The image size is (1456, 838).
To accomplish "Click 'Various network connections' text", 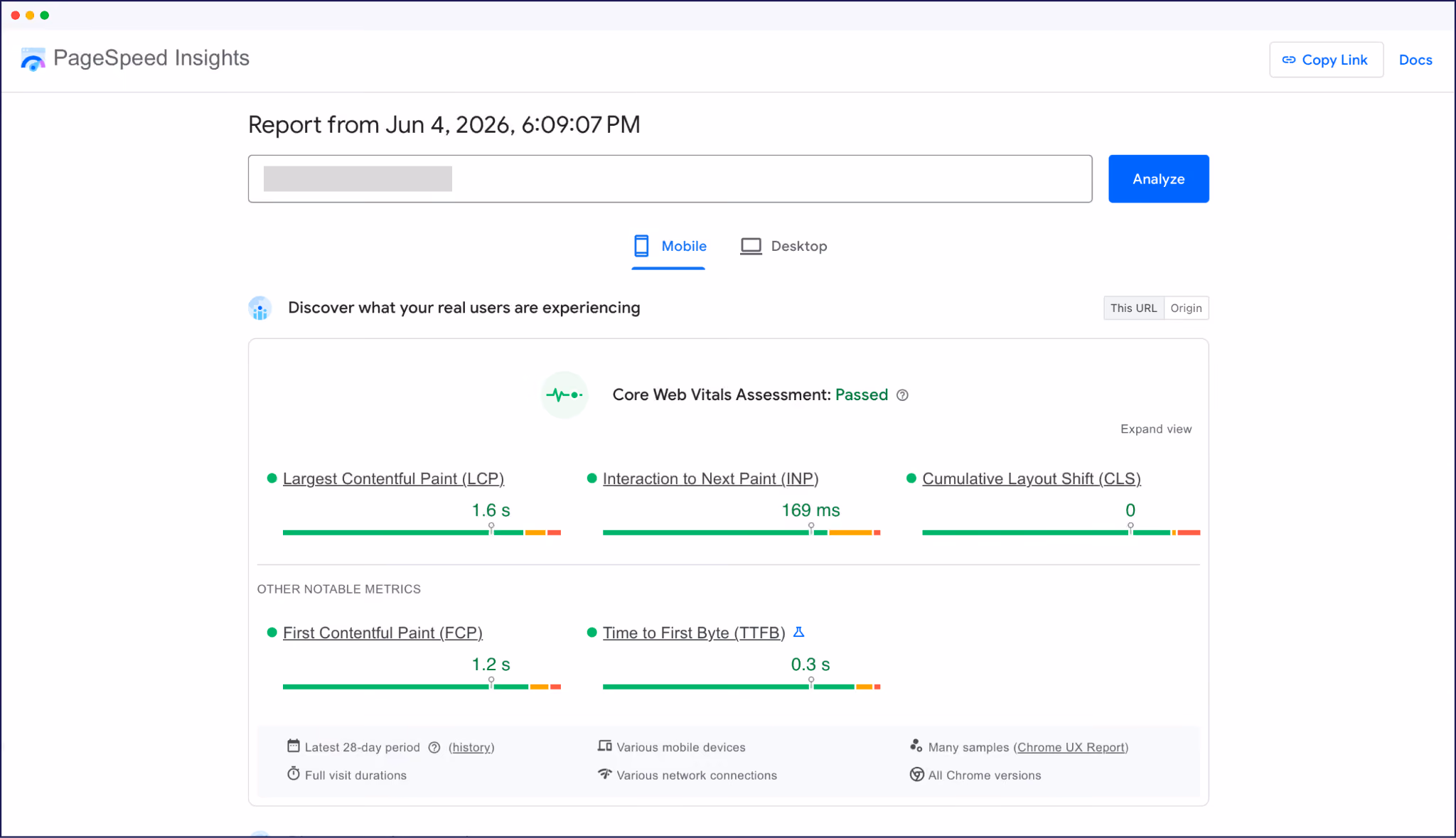I will pos(697,775).
